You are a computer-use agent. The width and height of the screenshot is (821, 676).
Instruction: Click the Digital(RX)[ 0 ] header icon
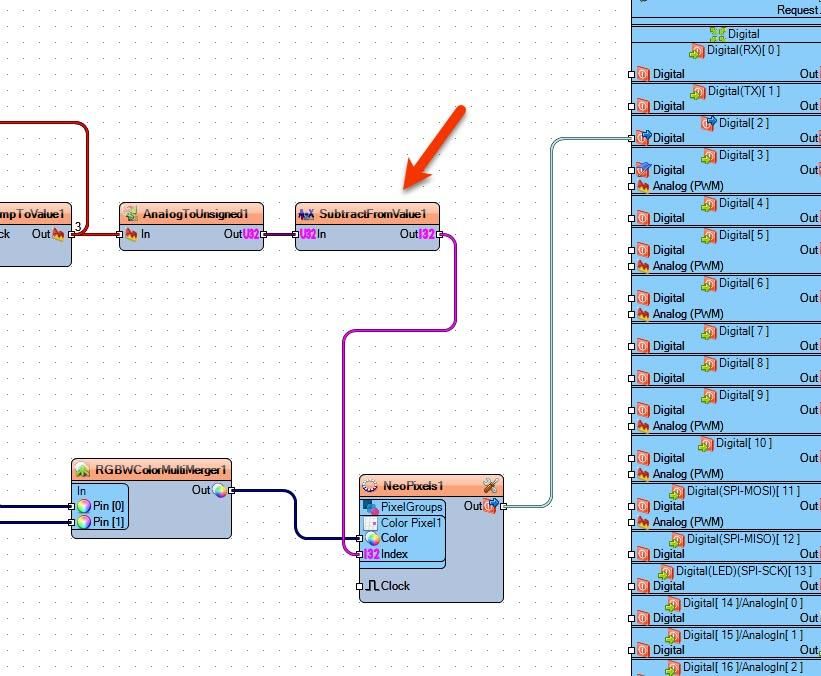tap(697, 51)
